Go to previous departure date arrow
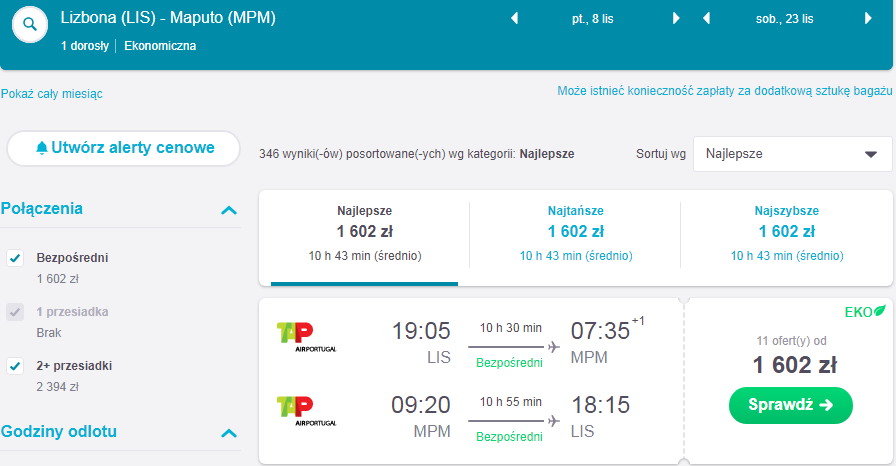The image size is (896, 466). 514,19
